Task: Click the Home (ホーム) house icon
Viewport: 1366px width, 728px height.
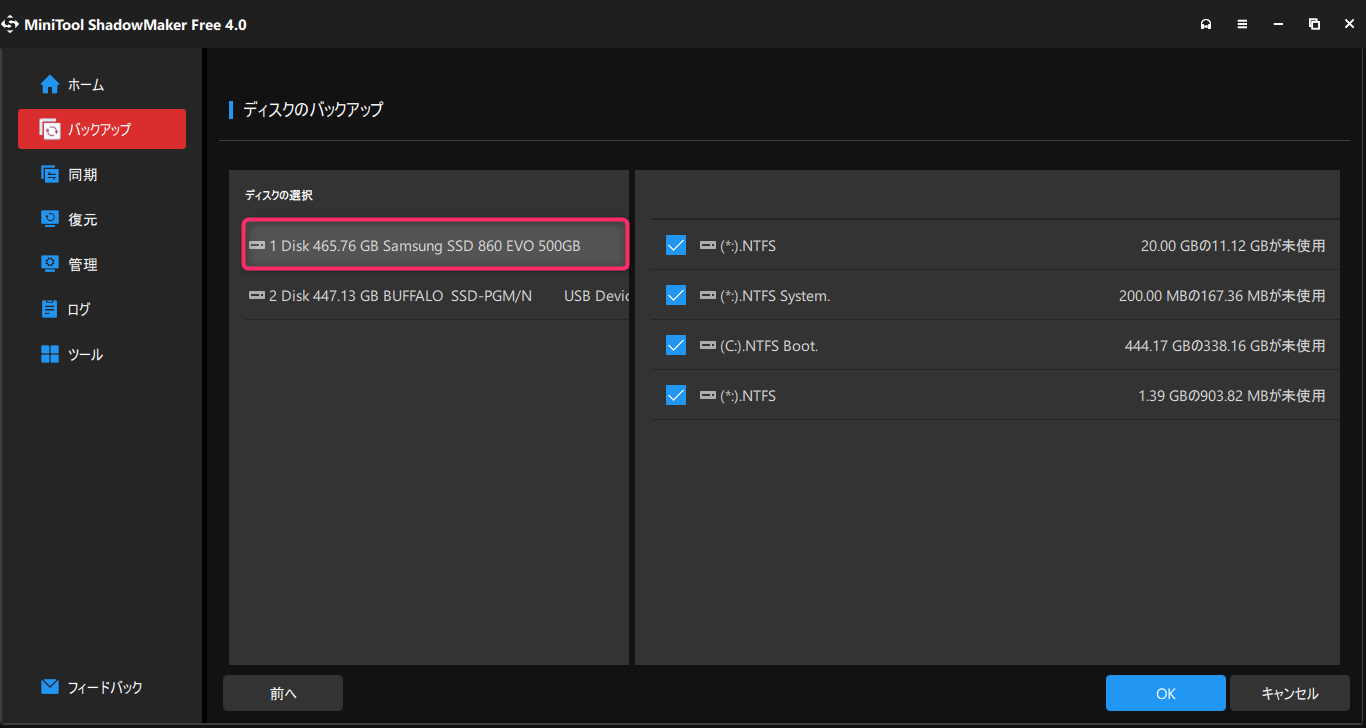Action: [50, 85]
